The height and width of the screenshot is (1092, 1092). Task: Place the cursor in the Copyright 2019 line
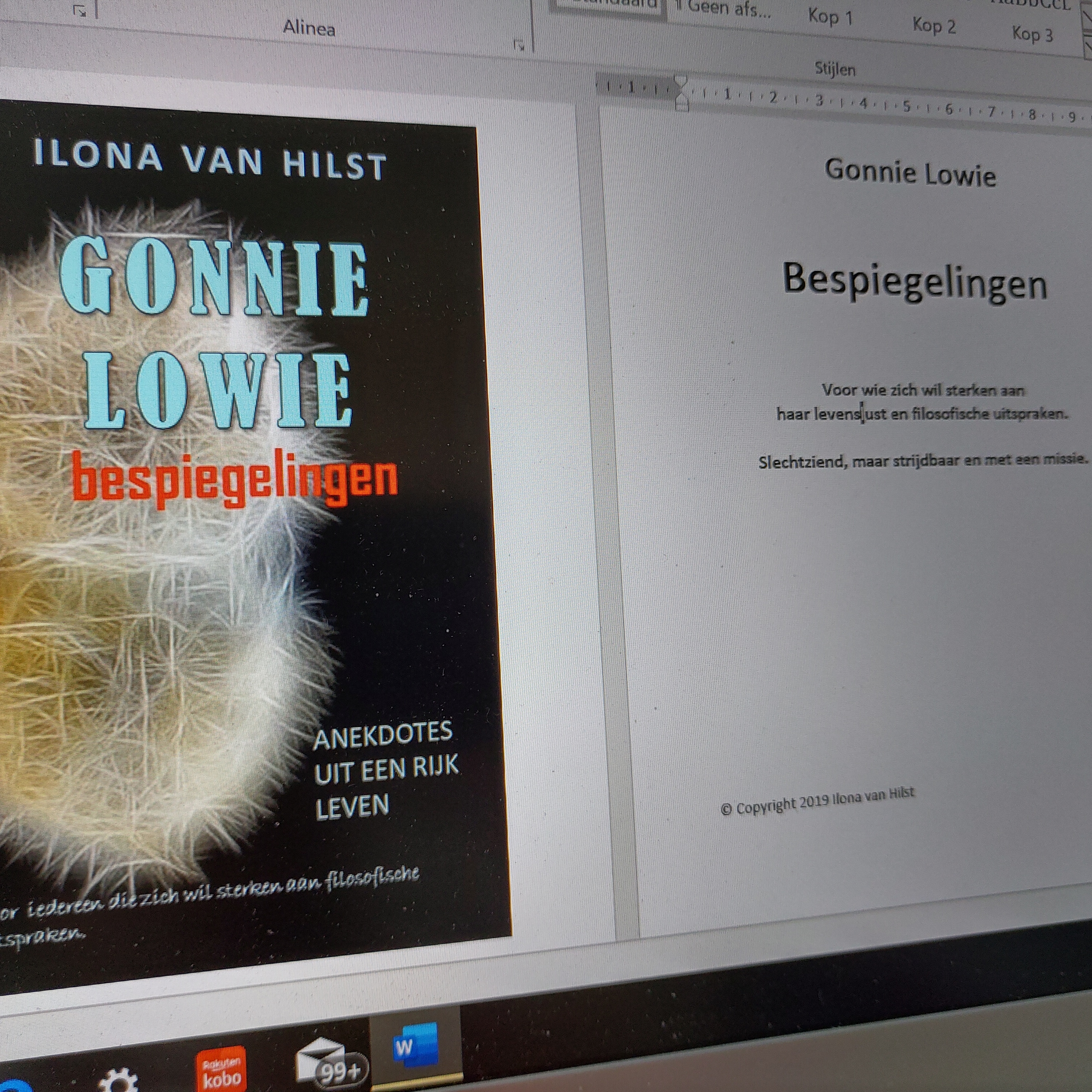pos(817,801)
